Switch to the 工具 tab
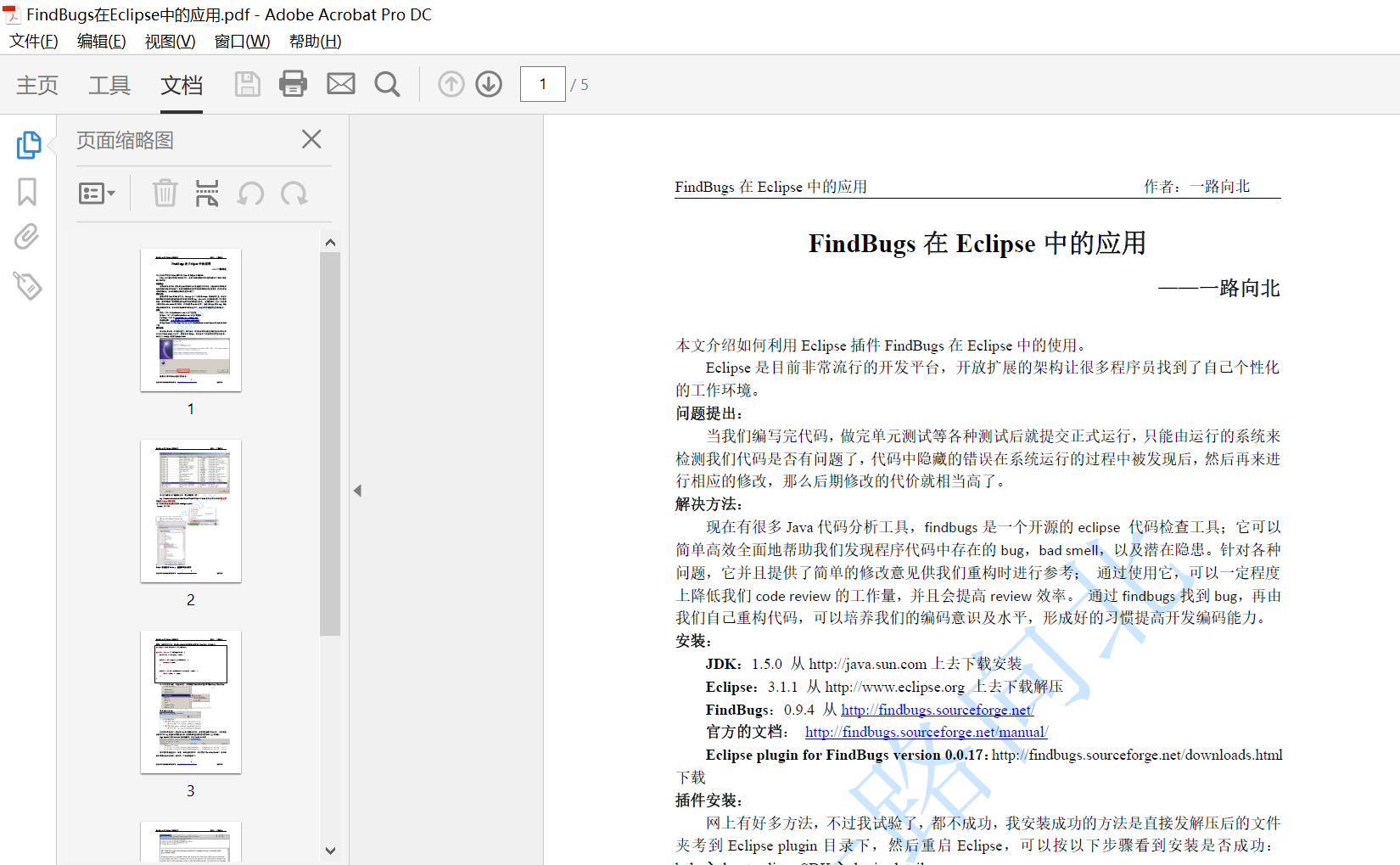1400x865 pixels. click(x=109, y=85)
